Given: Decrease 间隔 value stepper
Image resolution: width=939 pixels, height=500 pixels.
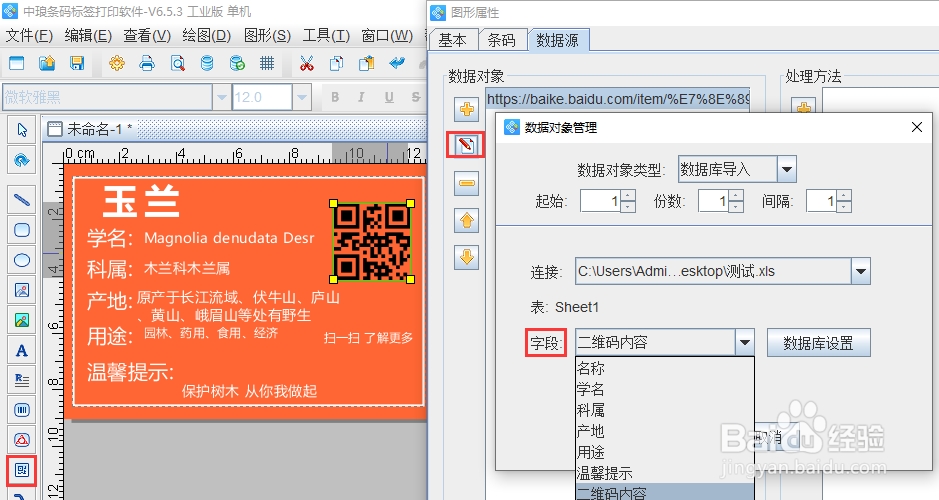Looking at the screenshot, I should click(844, 207).
